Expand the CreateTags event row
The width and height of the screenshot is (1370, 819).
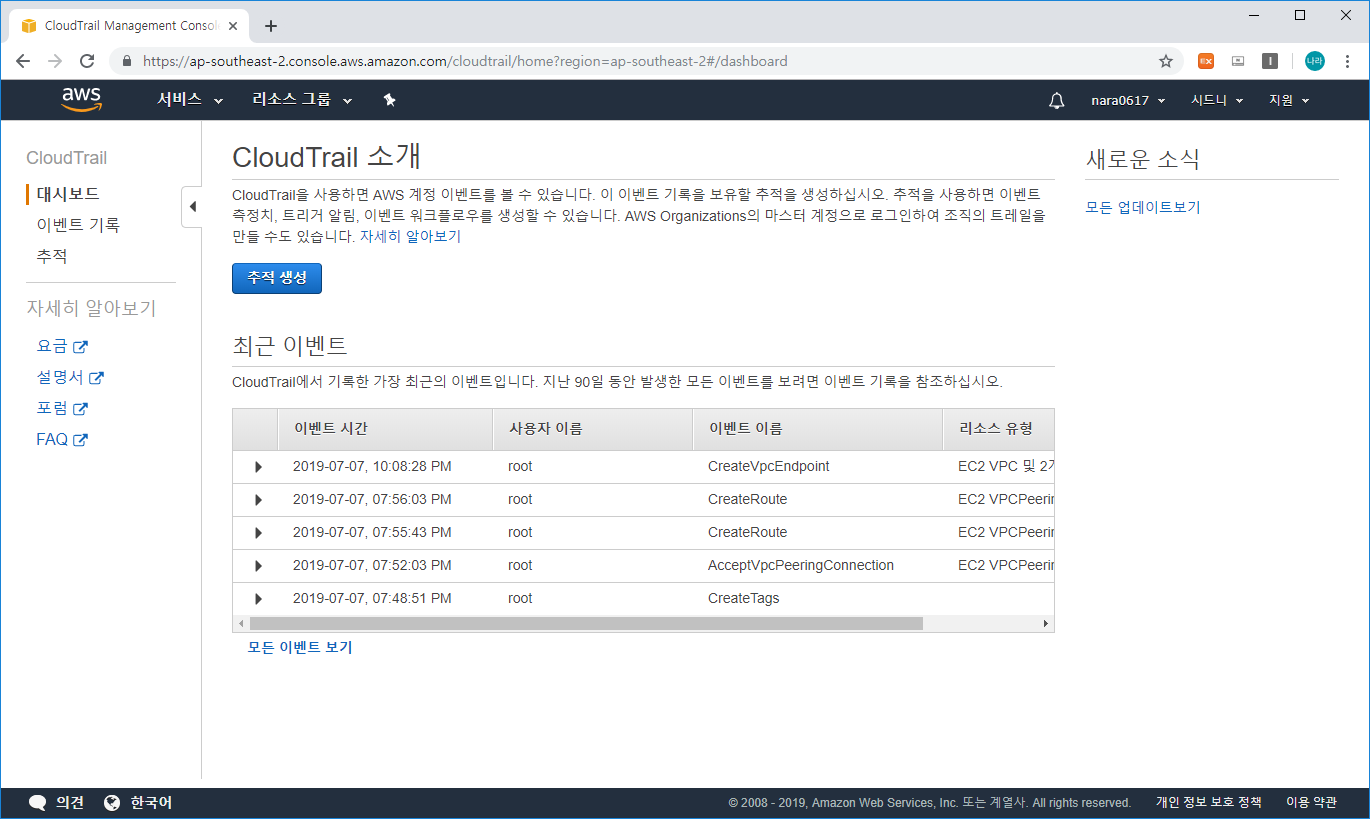[x=258, y=599]
